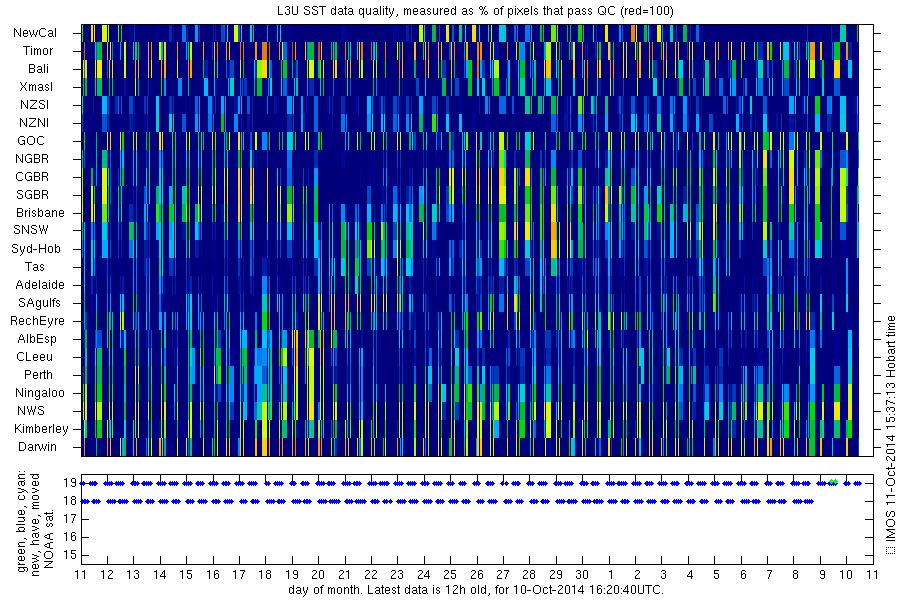Select the Tas row label

point(34,266)
